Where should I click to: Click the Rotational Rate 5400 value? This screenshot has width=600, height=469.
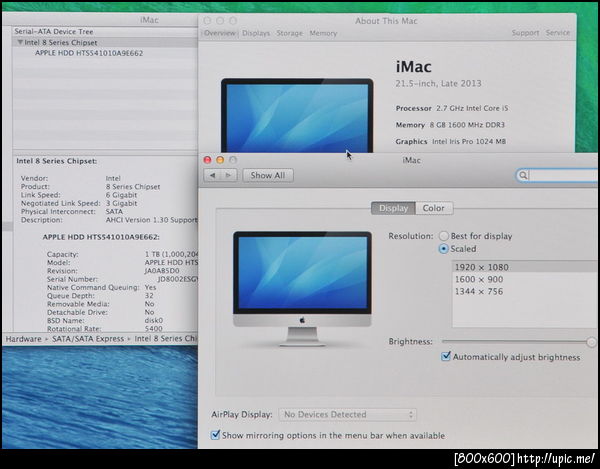tap(154, 329)
